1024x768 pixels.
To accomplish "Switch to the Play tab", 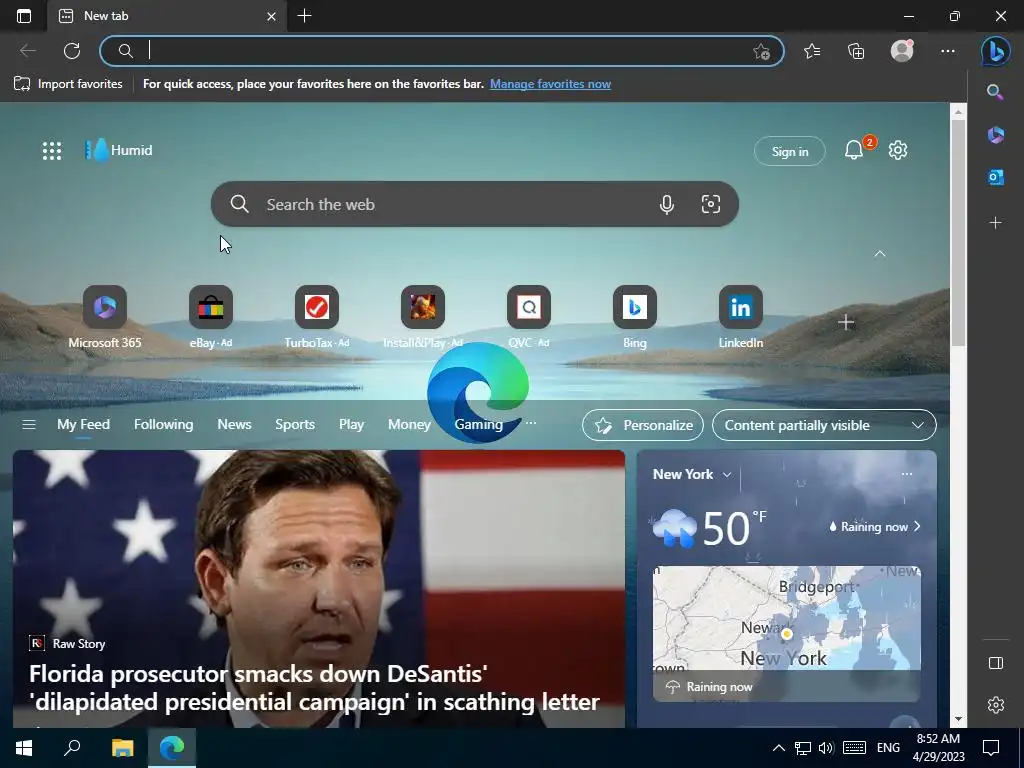I will coord(351,424).
